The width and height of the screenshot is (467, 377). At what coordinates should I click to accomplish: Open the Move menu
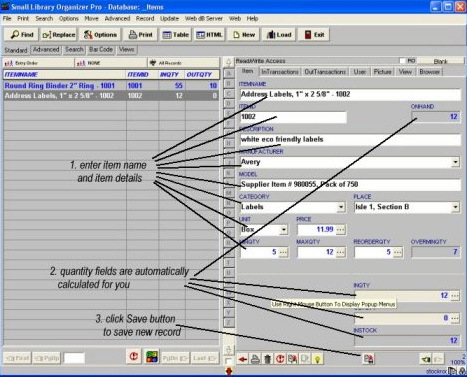coord(91,19)
